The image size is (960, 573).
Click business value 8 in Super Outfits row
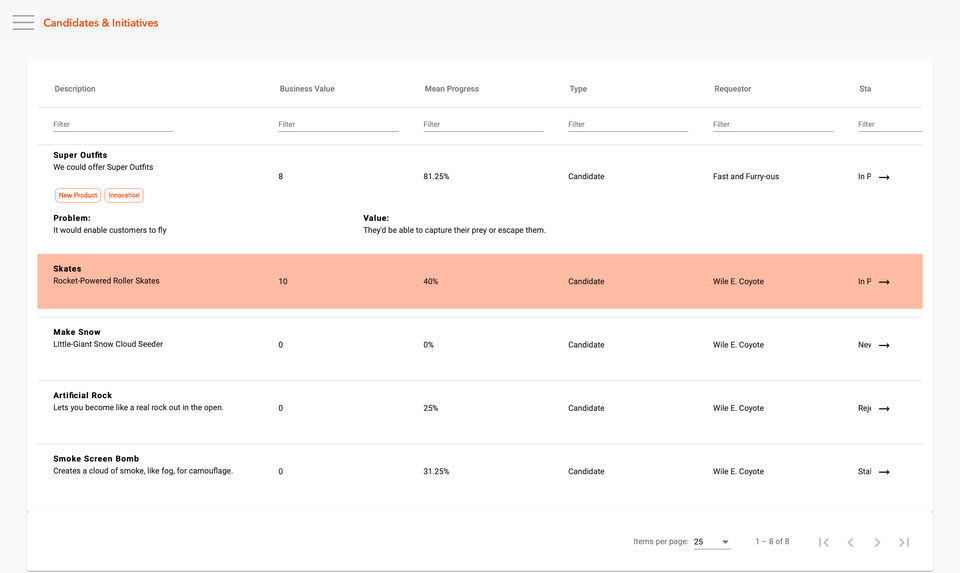(x=280, y=176)
